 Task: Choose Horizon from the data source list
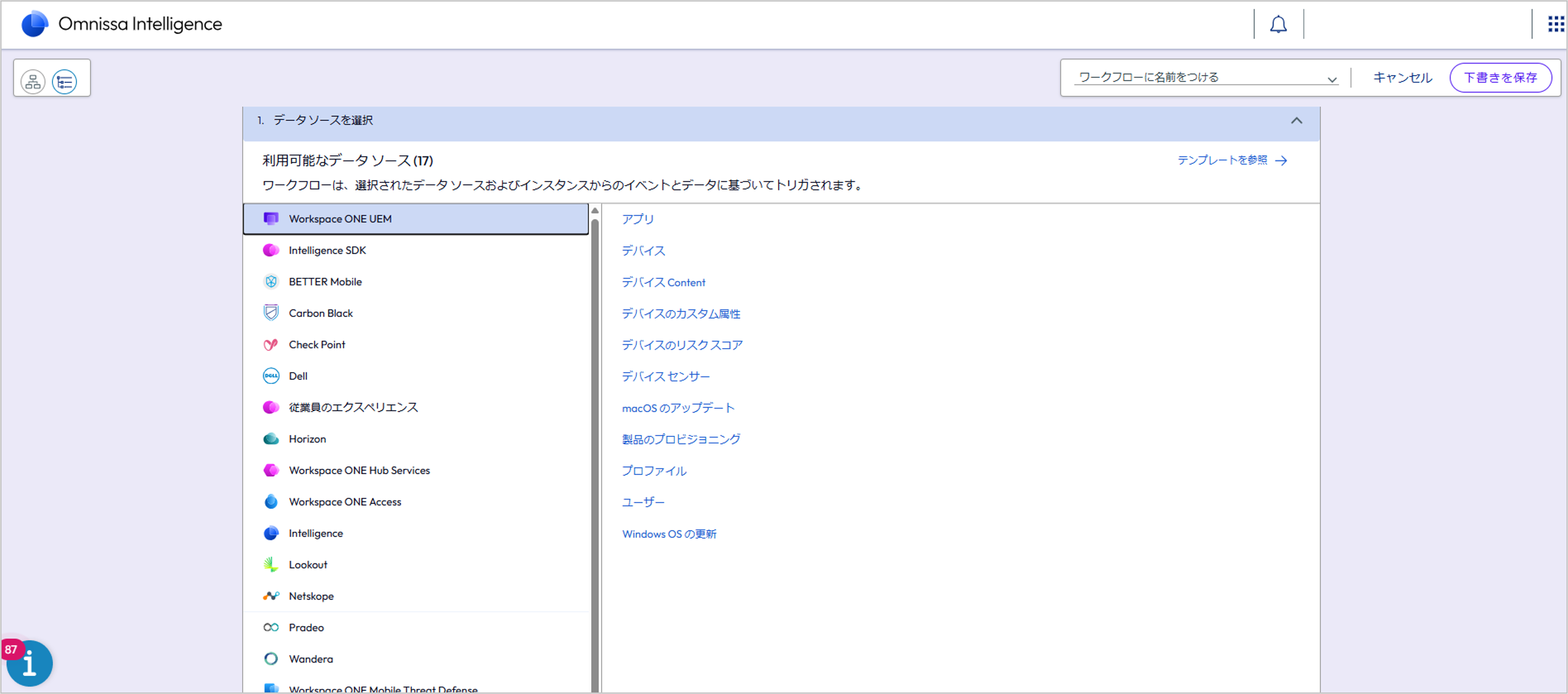pyautogui.click(x=307, y=439)
